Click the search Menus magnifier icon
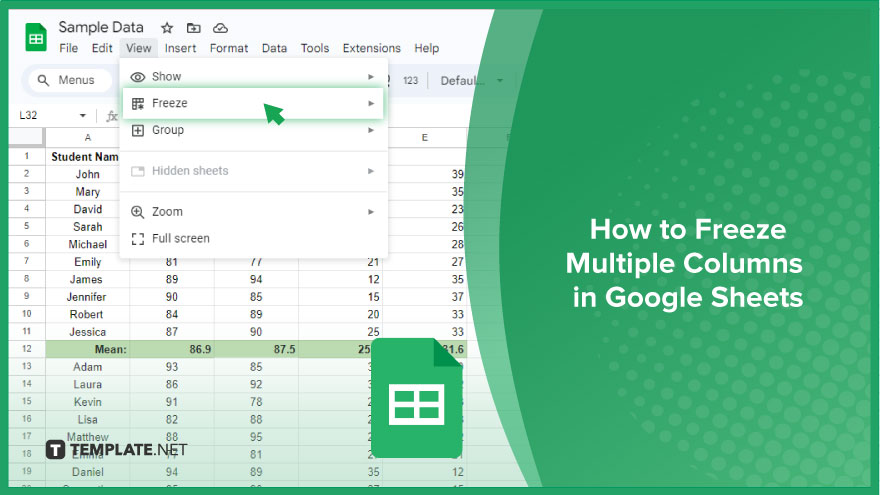 point(43,80)
